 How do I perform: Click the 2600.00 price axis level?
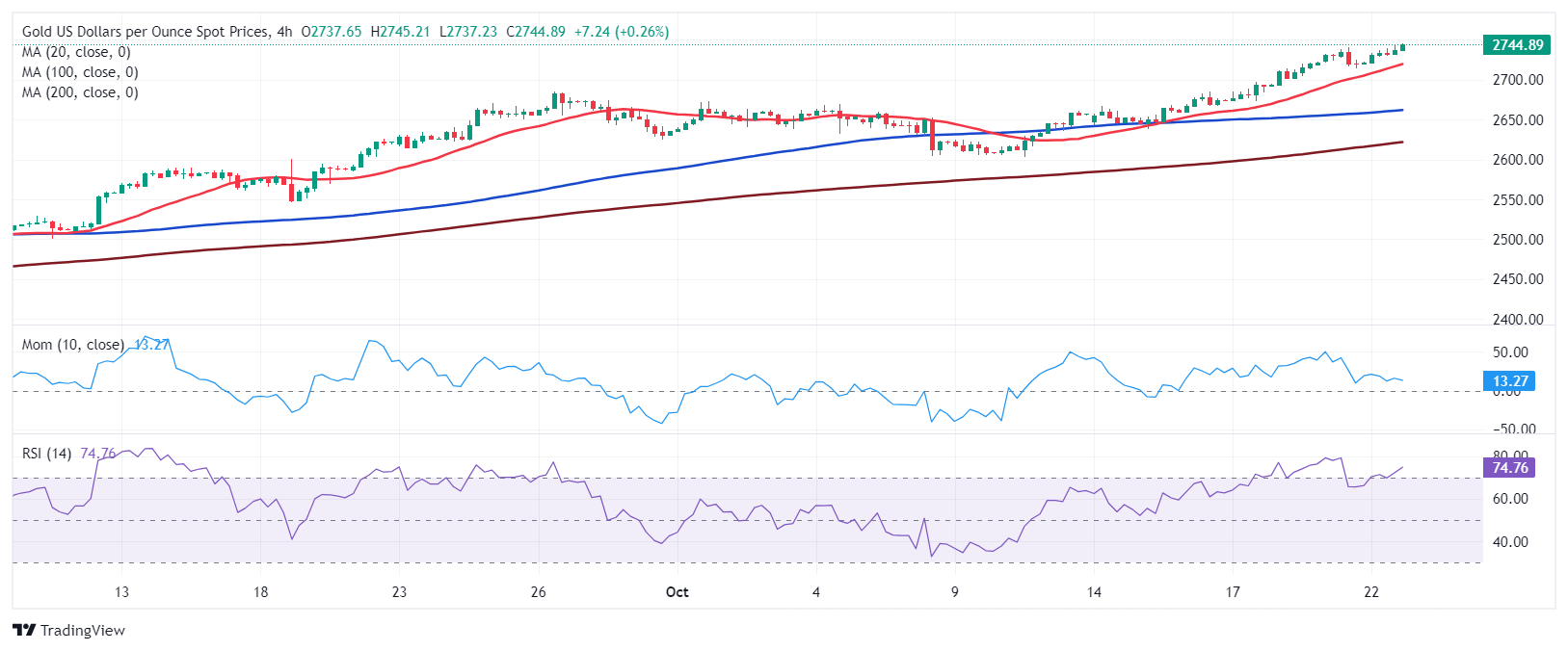pos(1517,160)
